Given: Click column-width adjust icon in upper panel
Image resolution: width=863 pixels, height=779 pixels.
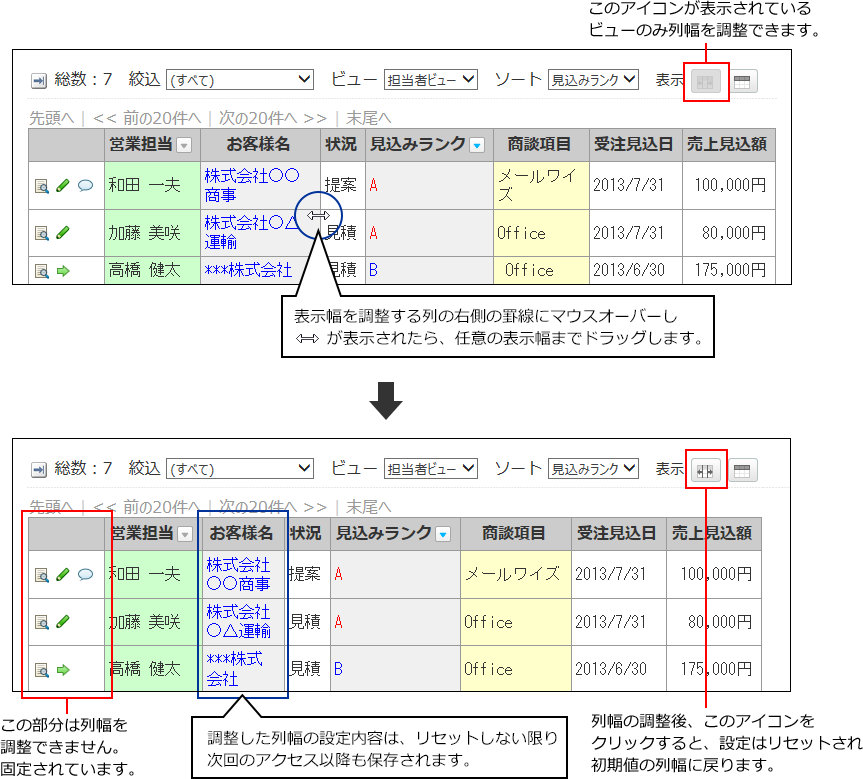Looking at the screenshot, I should pyautogui.click(x=705, y=83).
